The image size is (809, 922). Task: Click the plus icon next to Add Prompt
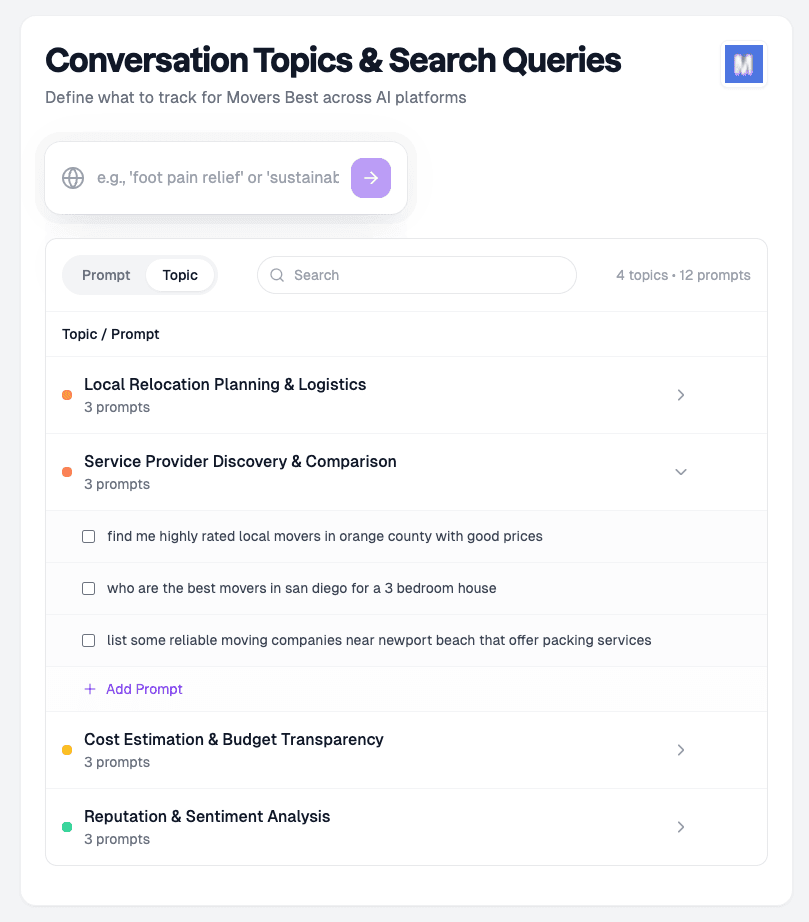92,689
